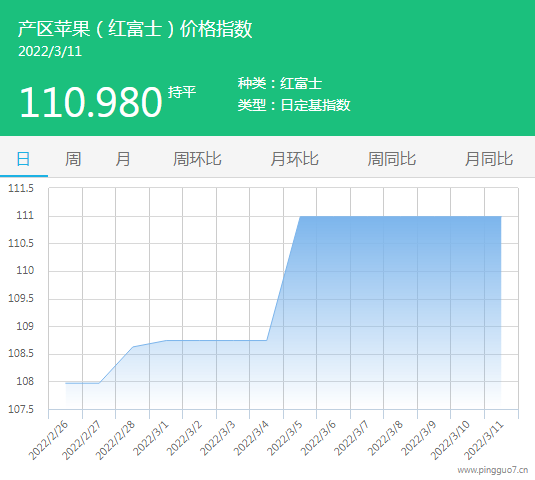Open the 周环比 tab
The width and height of the screenshot is (535, 480).
click(197, 159)
